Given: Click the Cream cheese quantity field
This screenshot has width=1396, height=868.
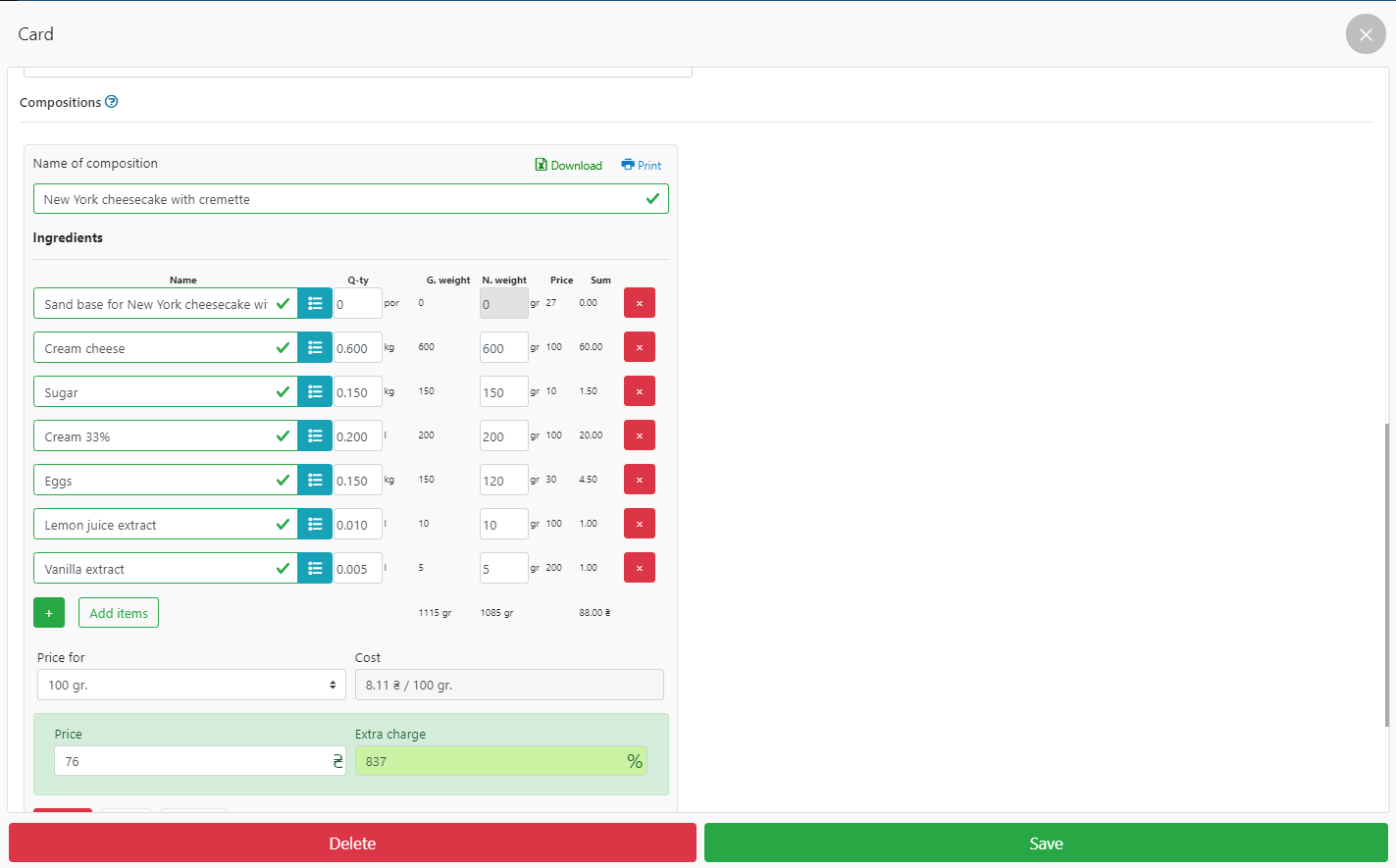Looking at the screenshot, I should [357, 348].
